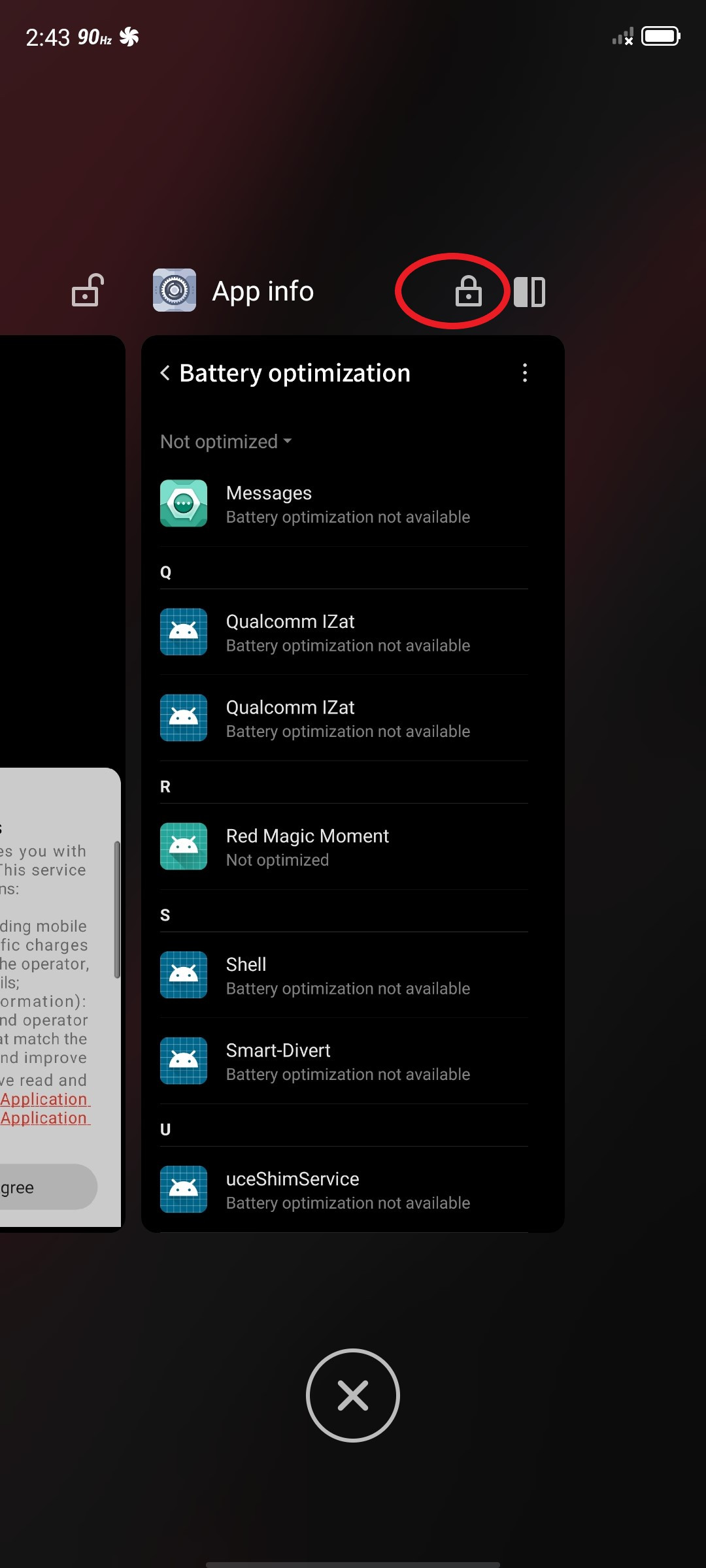706x1568 pixels.
Task: Clear all recent apps with X button
Action: point(353,1395)
